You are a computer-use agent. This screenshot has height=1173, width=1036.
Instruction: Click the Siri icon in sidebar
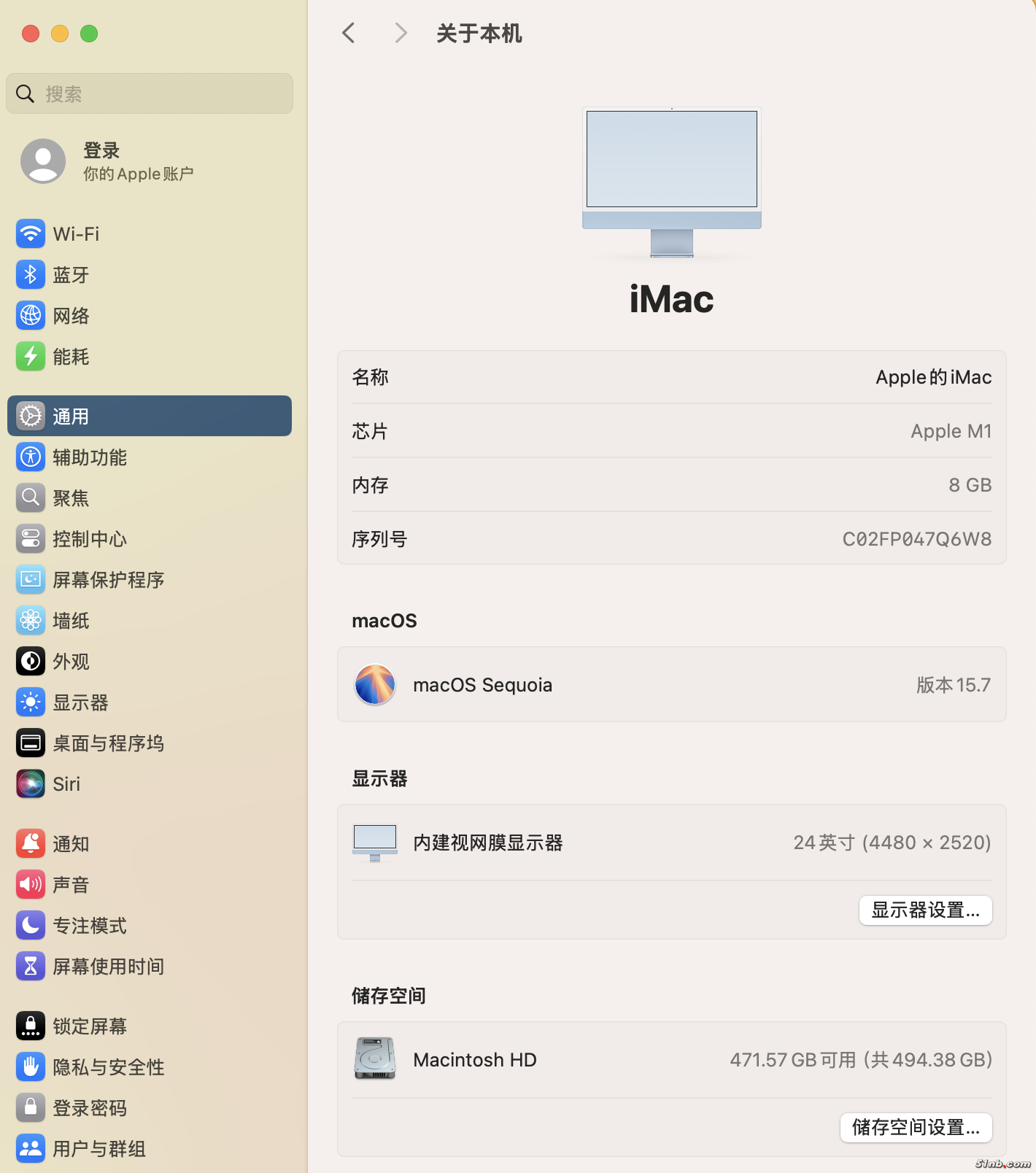tap(31, 784)
